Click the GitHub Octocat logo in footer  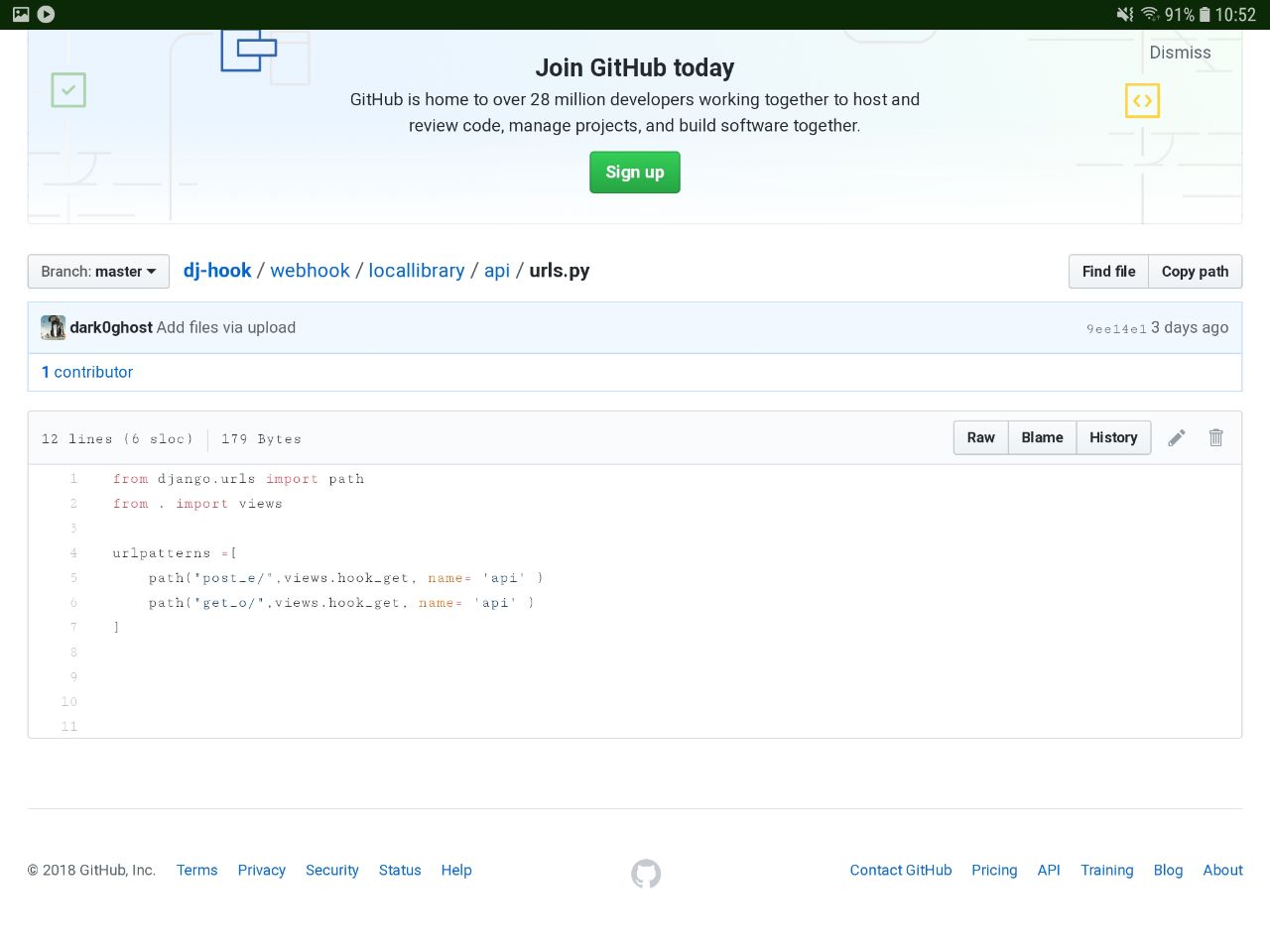(x=646, y=873)
